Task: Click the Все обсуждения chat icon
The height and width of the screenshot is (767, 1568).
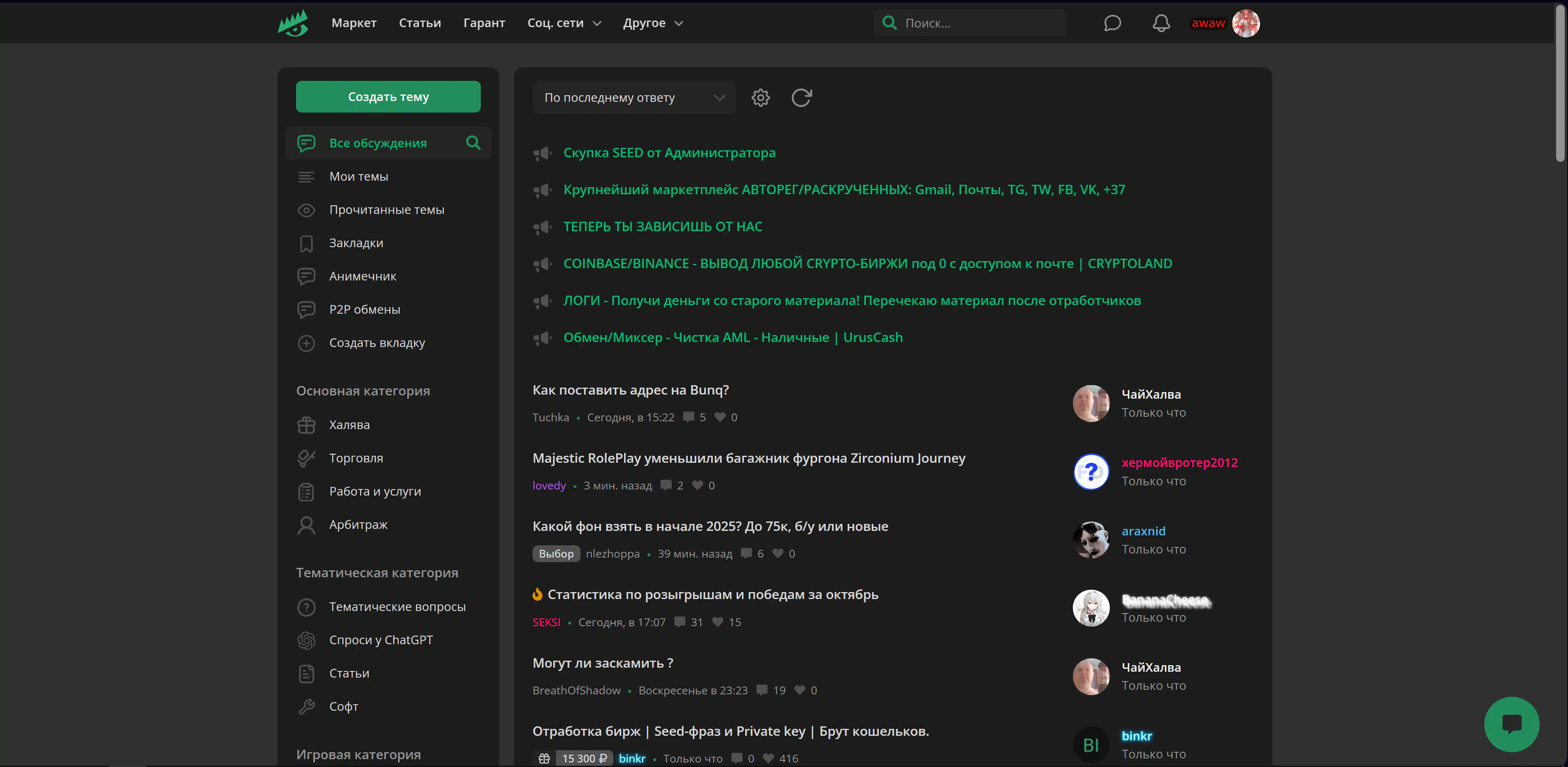Action: click(x=306, y=143)
